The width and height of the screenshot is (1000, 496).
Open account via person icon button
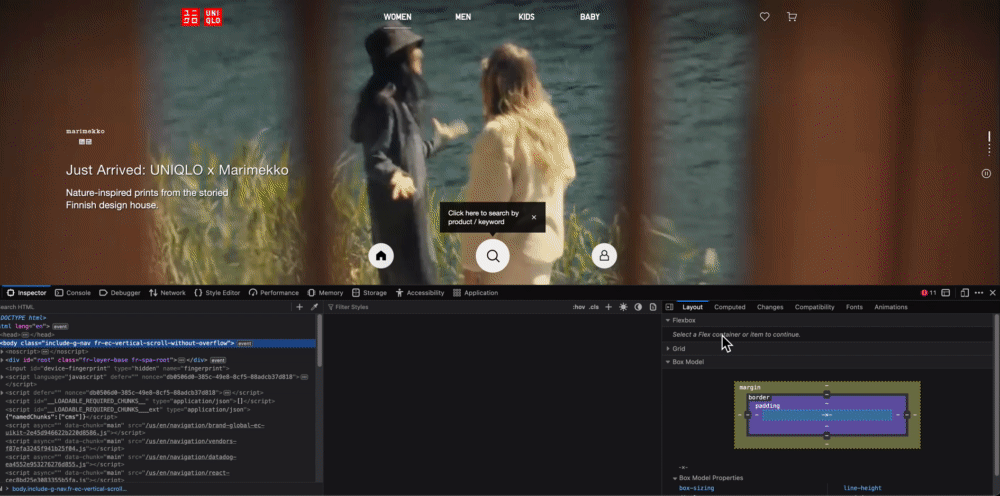(x=604, y=256)
